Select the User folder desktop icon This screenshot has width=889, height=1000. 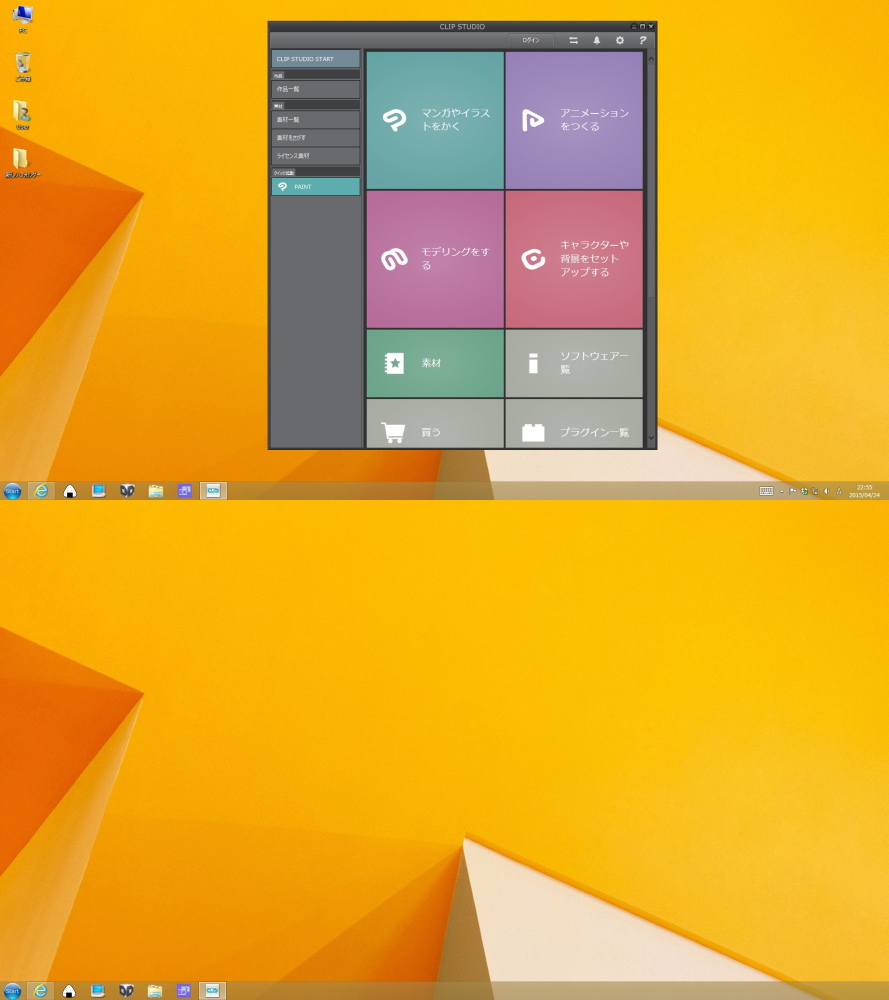coord(23,115)
